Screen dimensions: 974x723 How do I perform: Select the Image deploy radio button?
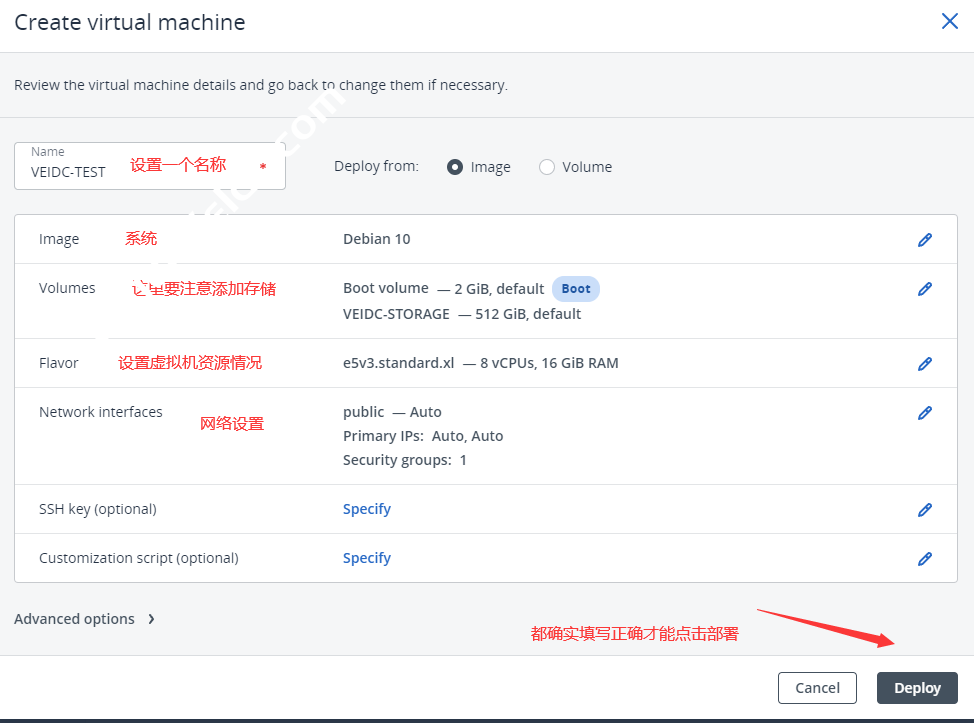click(455, 167)
